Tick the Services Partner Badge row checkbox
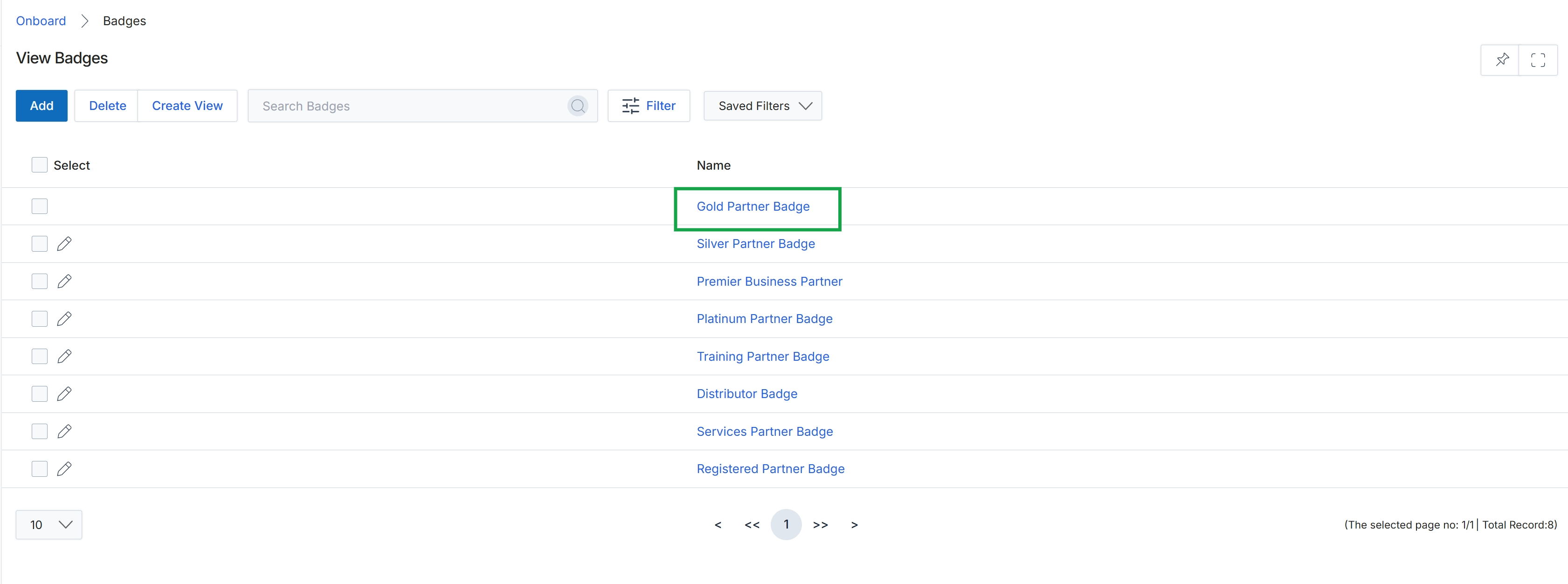 tap(40, 431)
